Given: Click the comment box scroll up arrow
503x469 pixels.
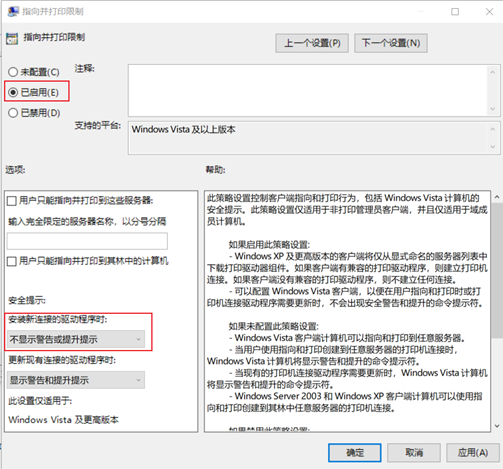Looking at the screenshot, I should [x=493, y=72].
